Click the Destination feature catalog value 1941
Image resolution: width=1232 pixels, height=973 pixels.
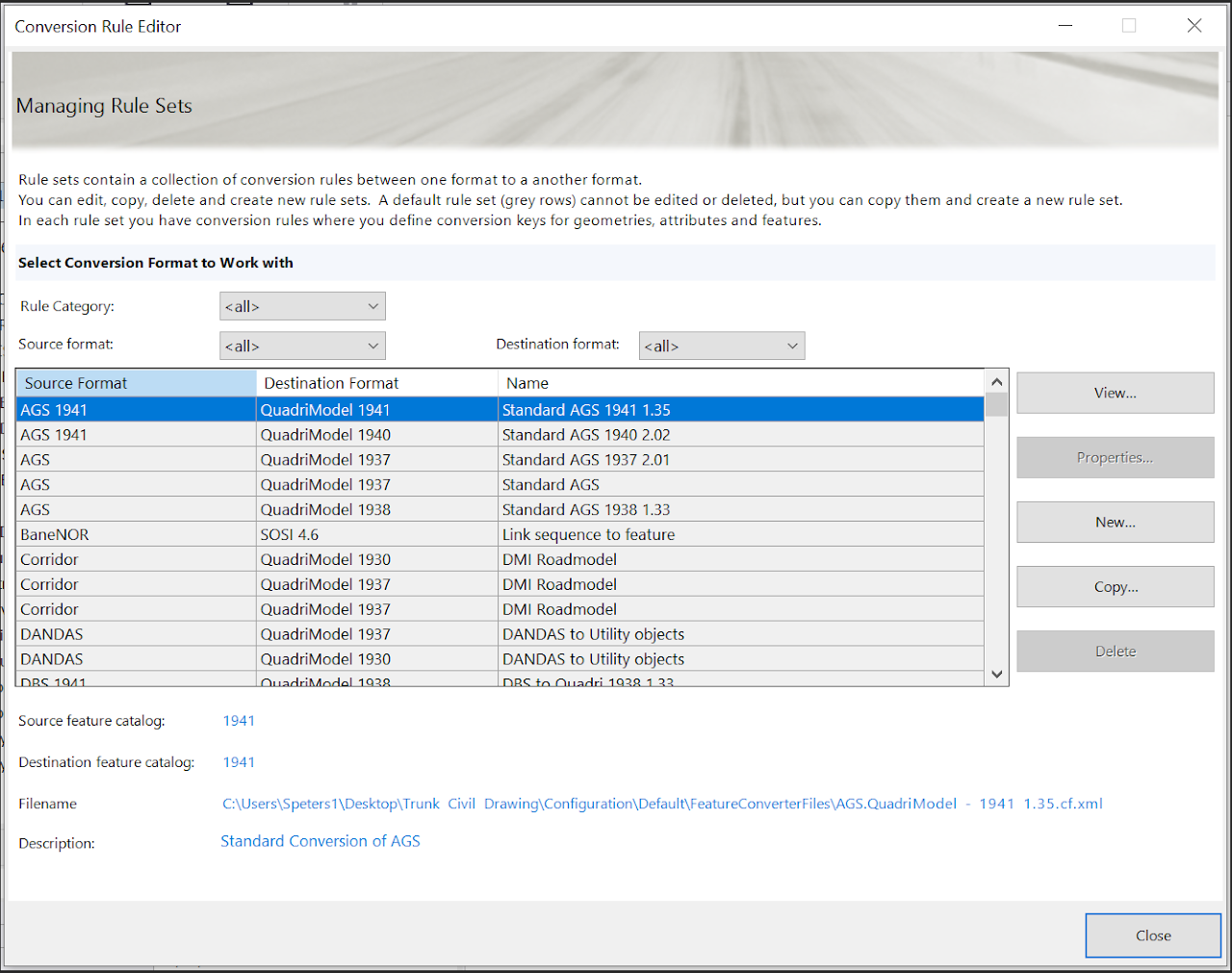click(239, 762)
